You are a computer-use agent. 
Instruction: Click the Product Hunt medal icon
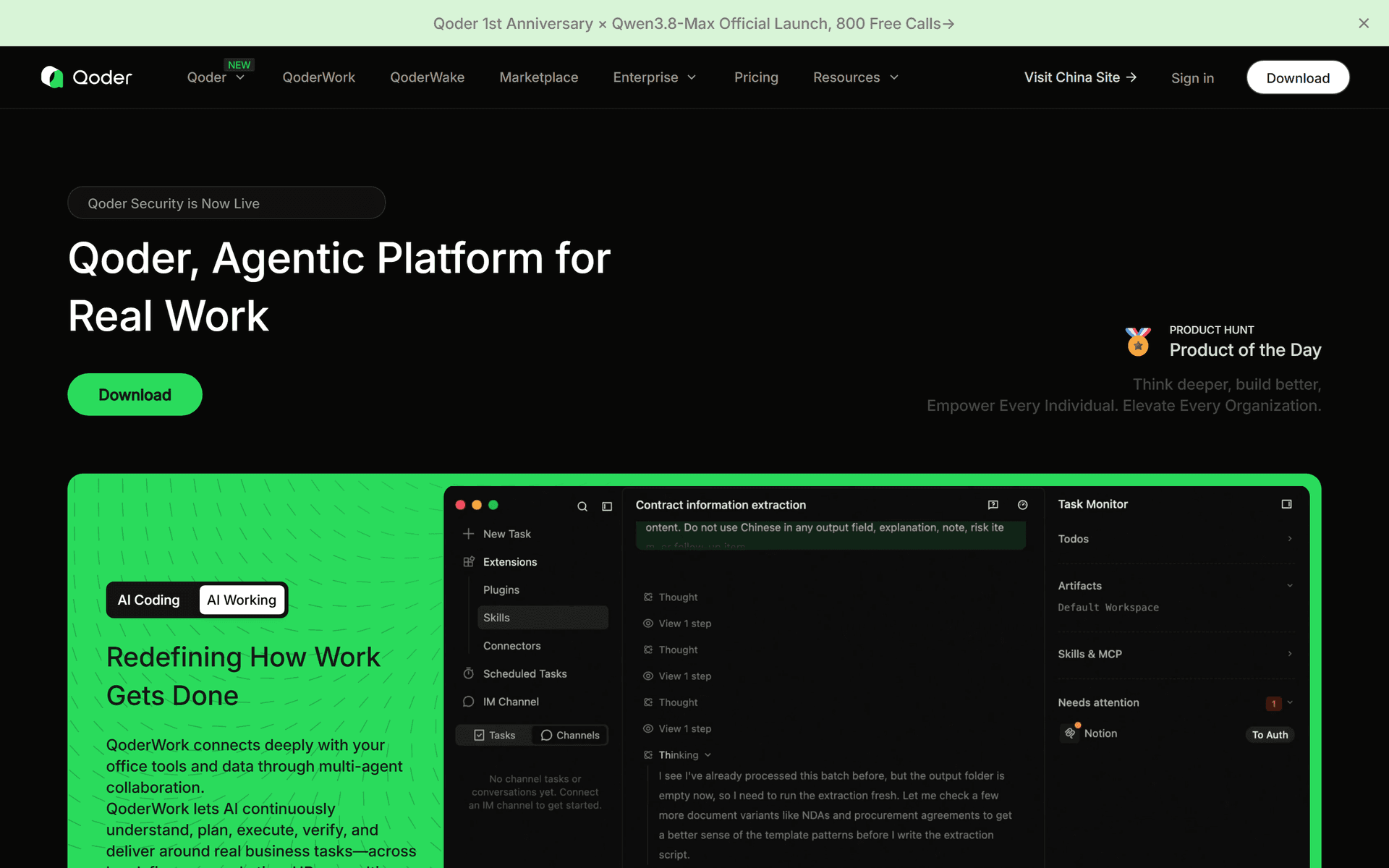[x=1138, y=341]
